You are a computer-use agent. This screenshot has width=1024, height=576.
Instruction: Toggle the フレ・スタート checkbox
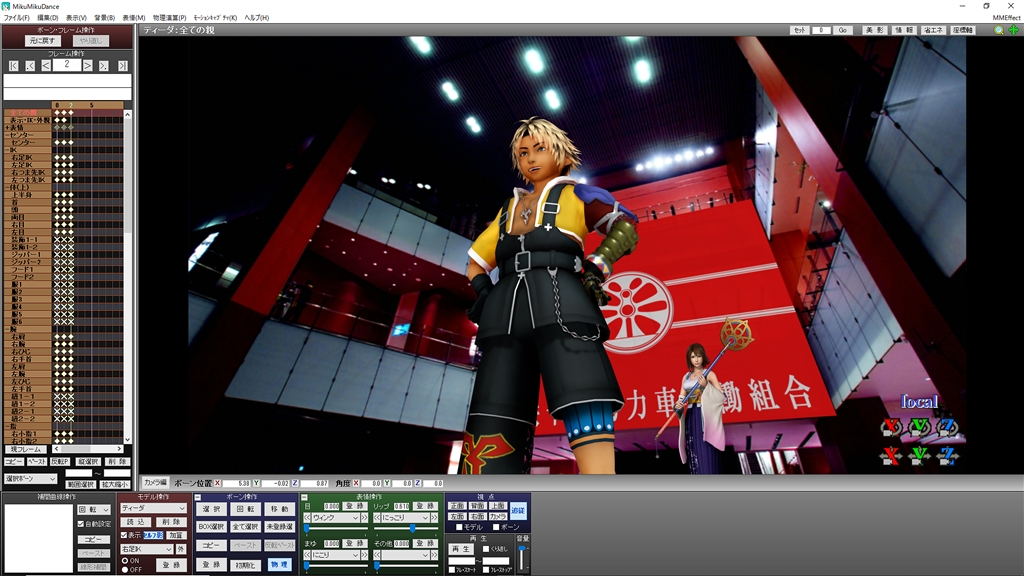[x=452, y=570]
